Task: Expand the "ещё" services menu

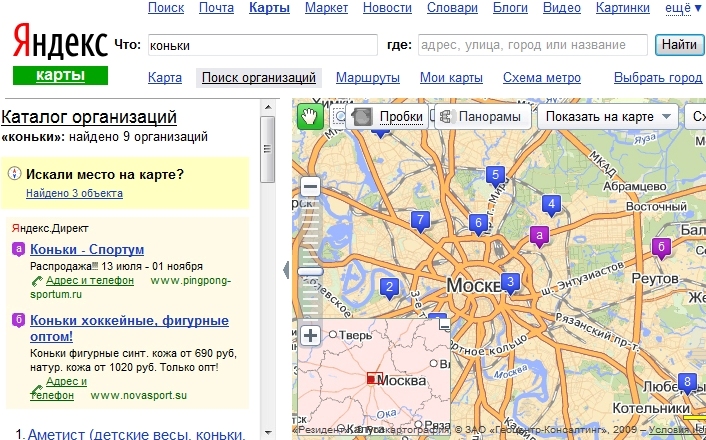Action: (x=683, y=8)
